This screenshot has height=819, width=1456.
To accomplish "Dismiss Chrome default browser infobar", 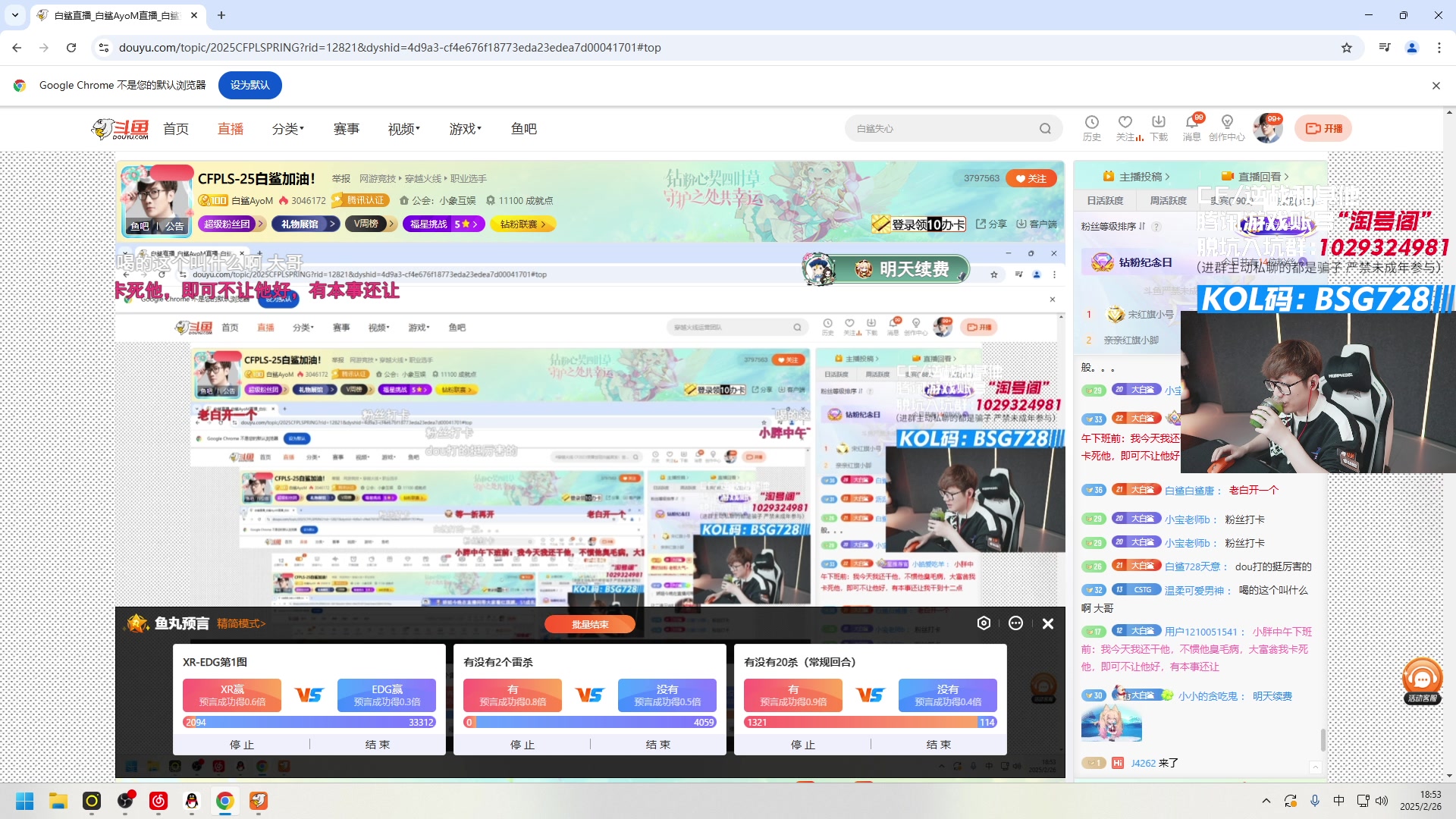I will [1436, 86].
